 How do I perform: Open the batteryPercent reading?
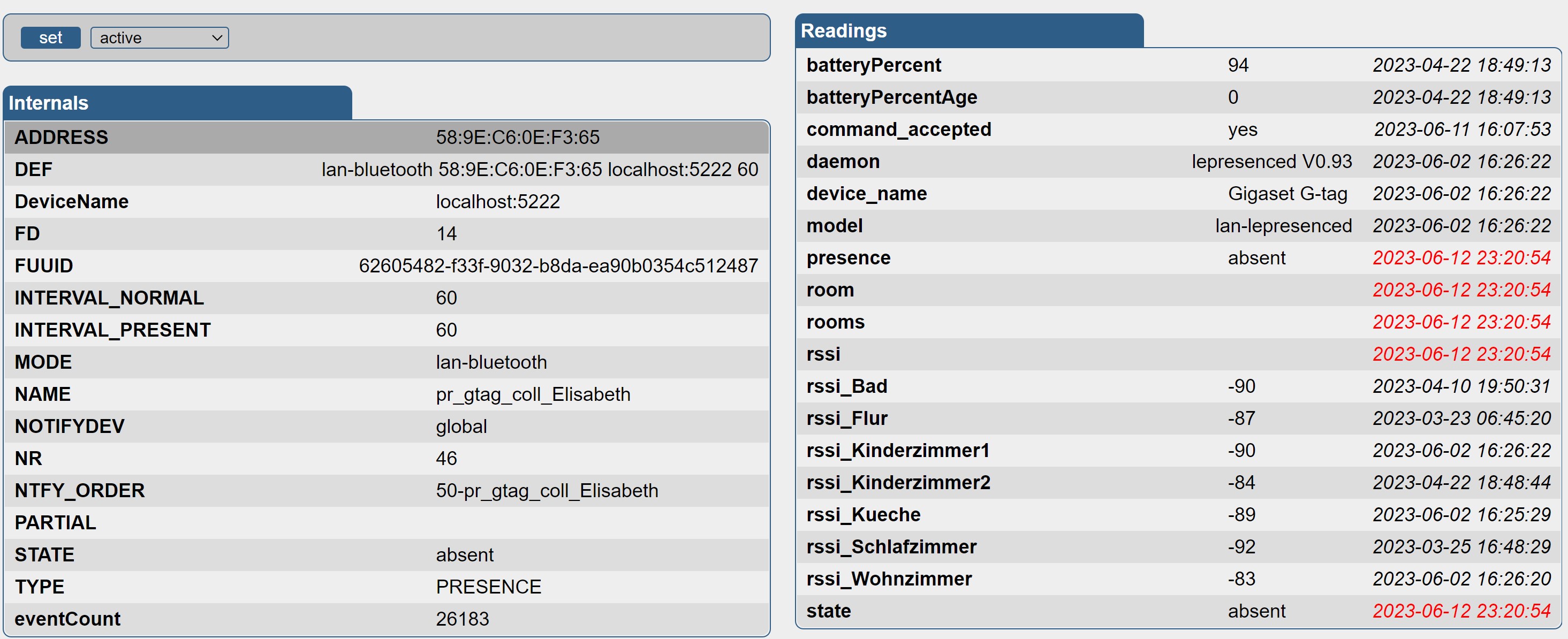[x=875, y=65]
